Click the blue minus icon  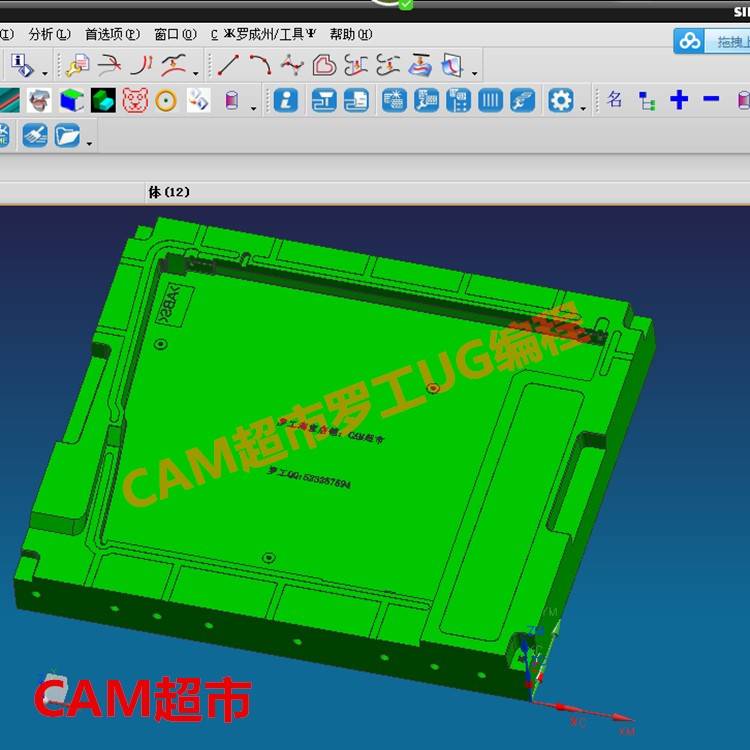pos(711,99)
